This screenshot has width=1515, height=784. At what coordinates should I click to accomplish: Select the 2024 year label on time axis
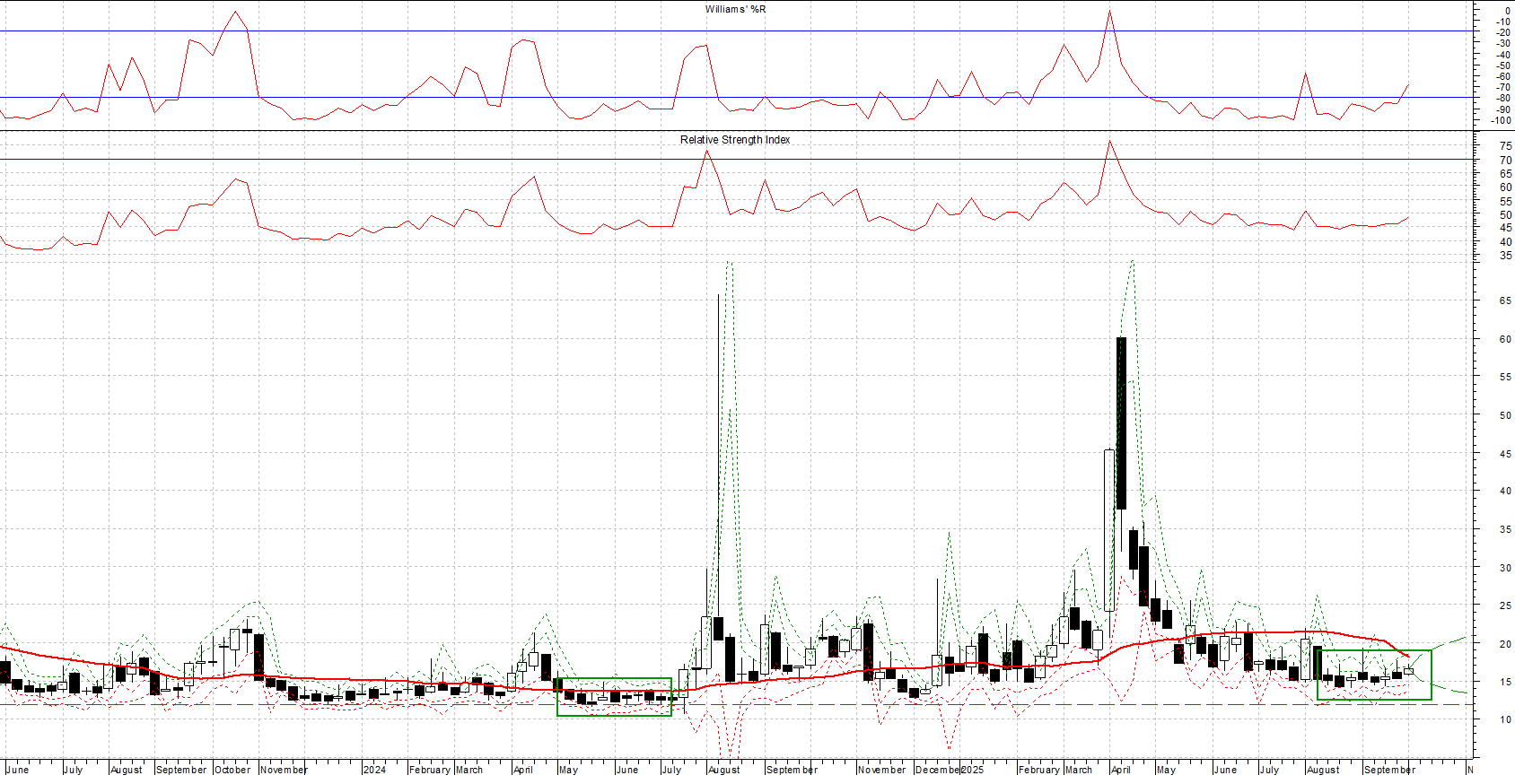tap(374, 770)
